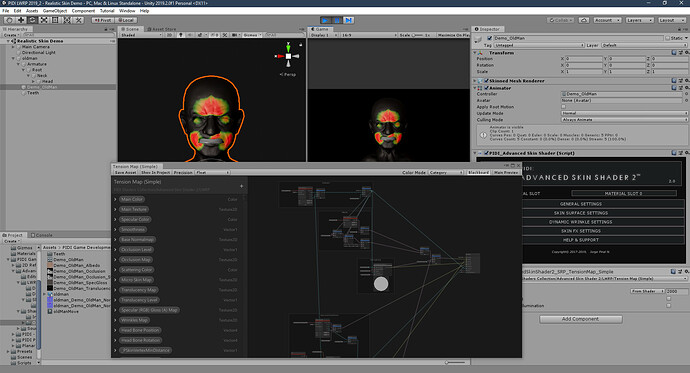The image size is (690, 373).
Task: Adjust the Game view Scale slider
Action: [417, 35]
